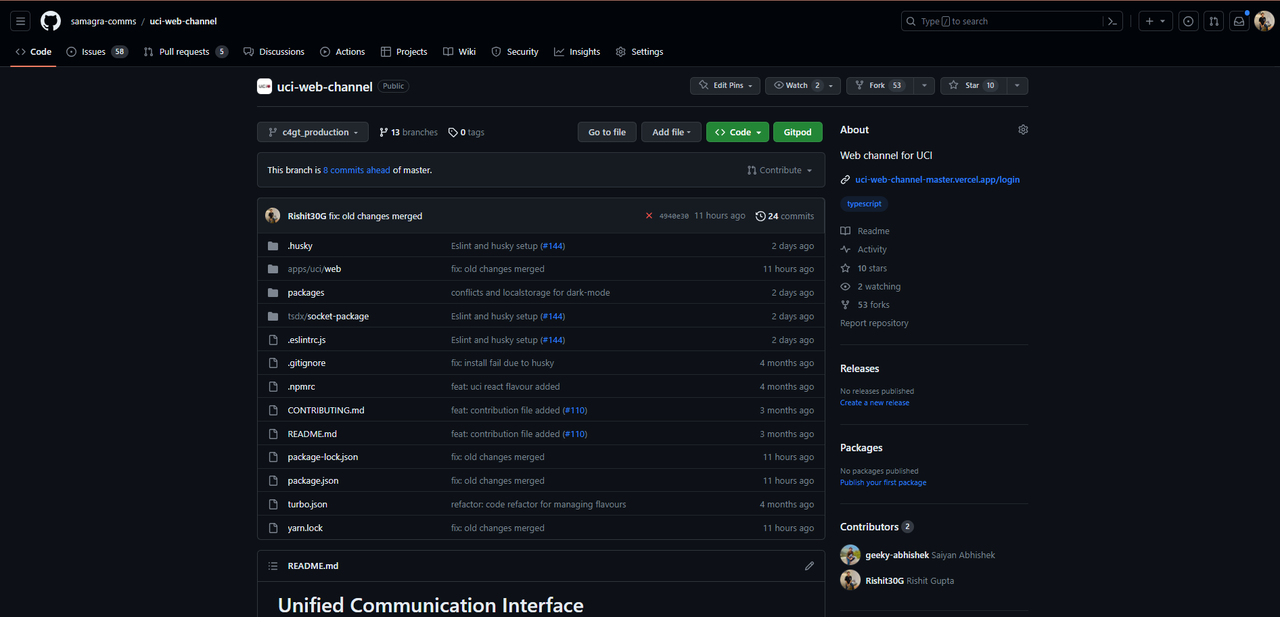Click the Gitpod button
This screenshot has height=617, width=1280.
[x=798, y=132]
